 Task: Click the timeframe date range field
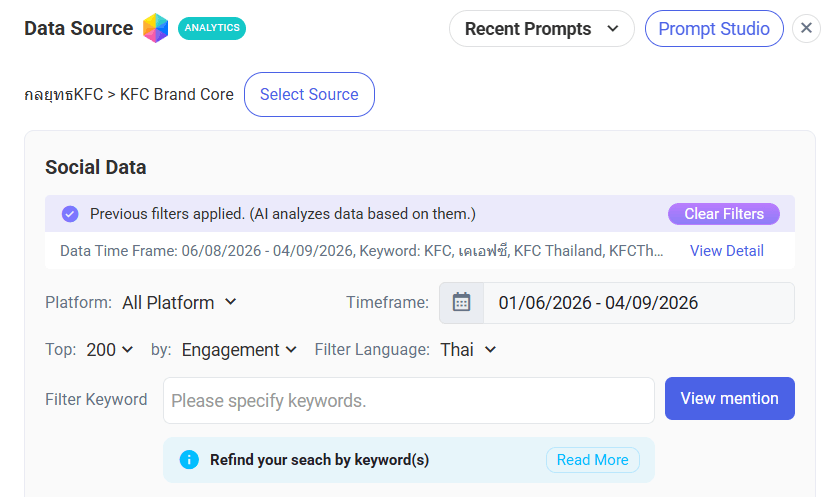pos(639,303)
